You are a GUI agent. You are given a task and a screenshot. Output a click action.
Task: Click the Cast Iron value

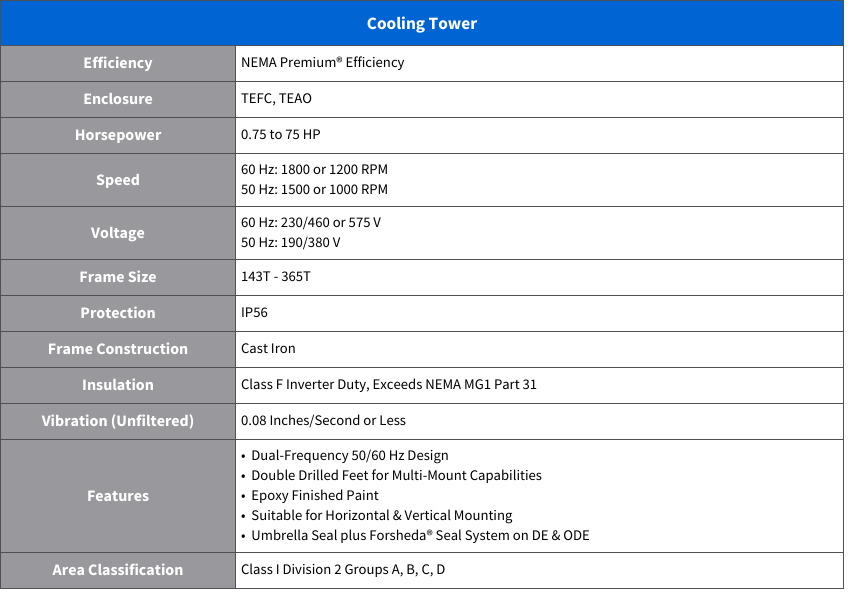(x=268, y=349)
